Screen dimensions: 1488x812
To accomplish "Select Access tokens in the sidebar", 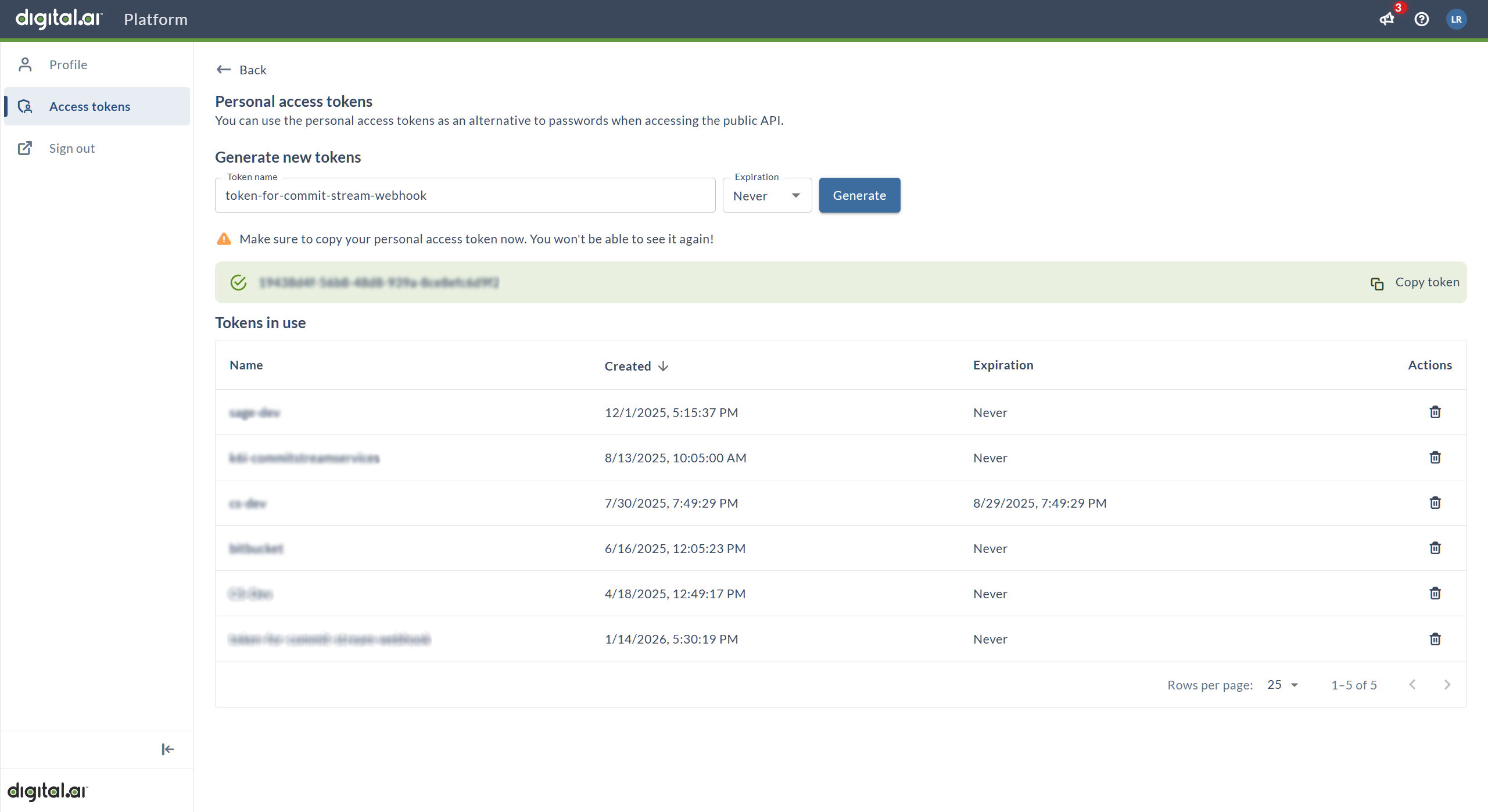I will click(89, 106).
